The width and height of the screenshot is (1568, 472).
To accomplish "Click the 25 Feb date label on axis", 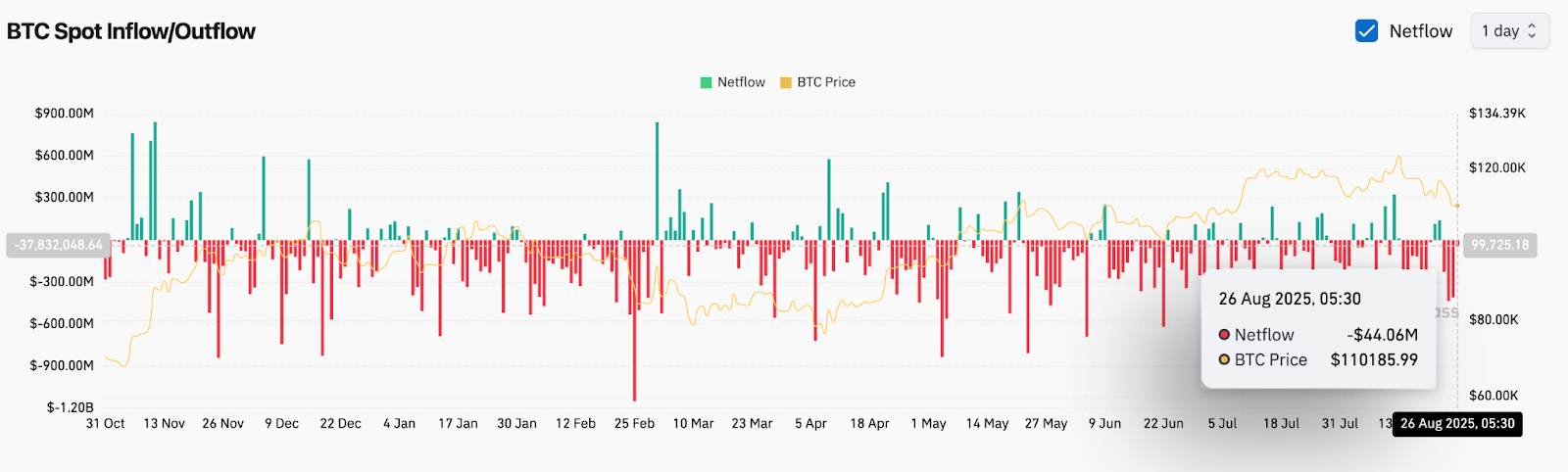I will (634, 424).
